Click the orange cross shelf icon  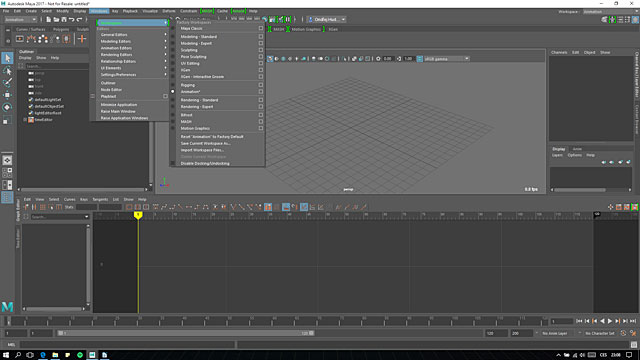click(x=82, y=39)
